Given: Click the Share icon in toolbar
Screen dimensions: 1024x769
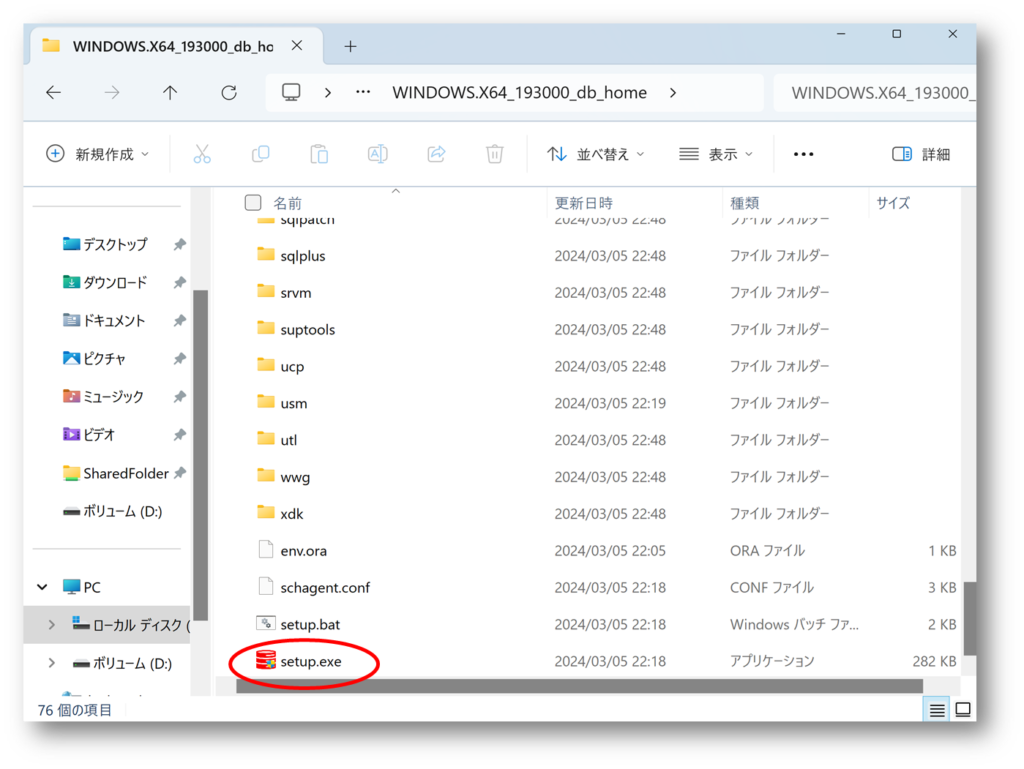Looking at the screenshot, I should coord(436,154).
